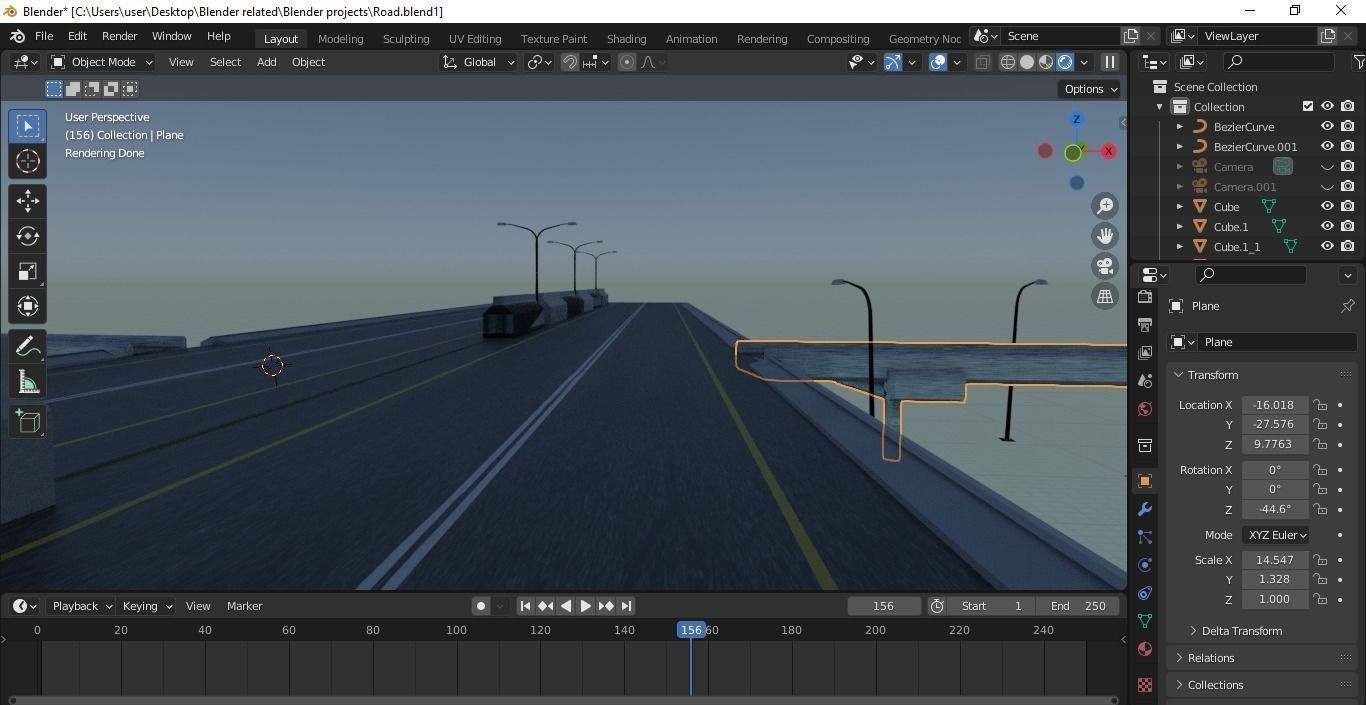
Task: Play the animation forward
Action: coord(586,606)
